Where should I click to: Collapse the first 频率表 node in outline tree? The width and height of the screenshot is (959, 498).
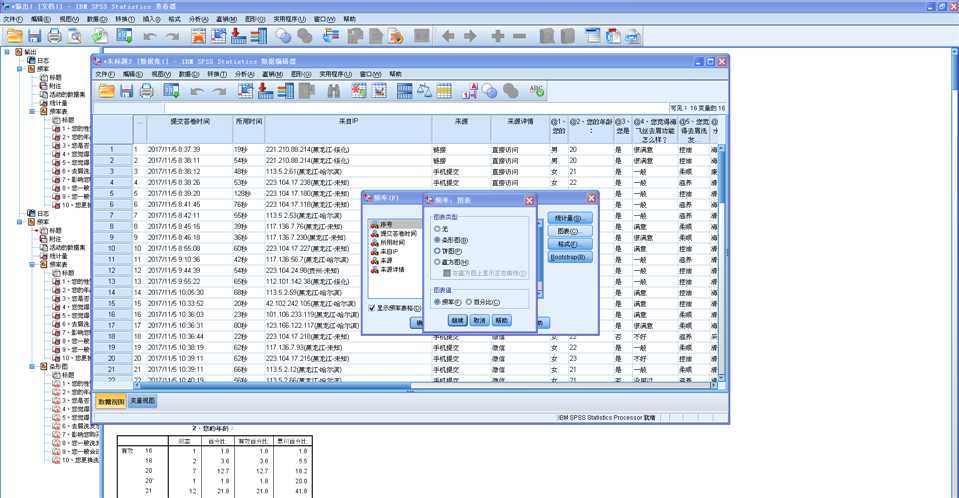[32, 112]
